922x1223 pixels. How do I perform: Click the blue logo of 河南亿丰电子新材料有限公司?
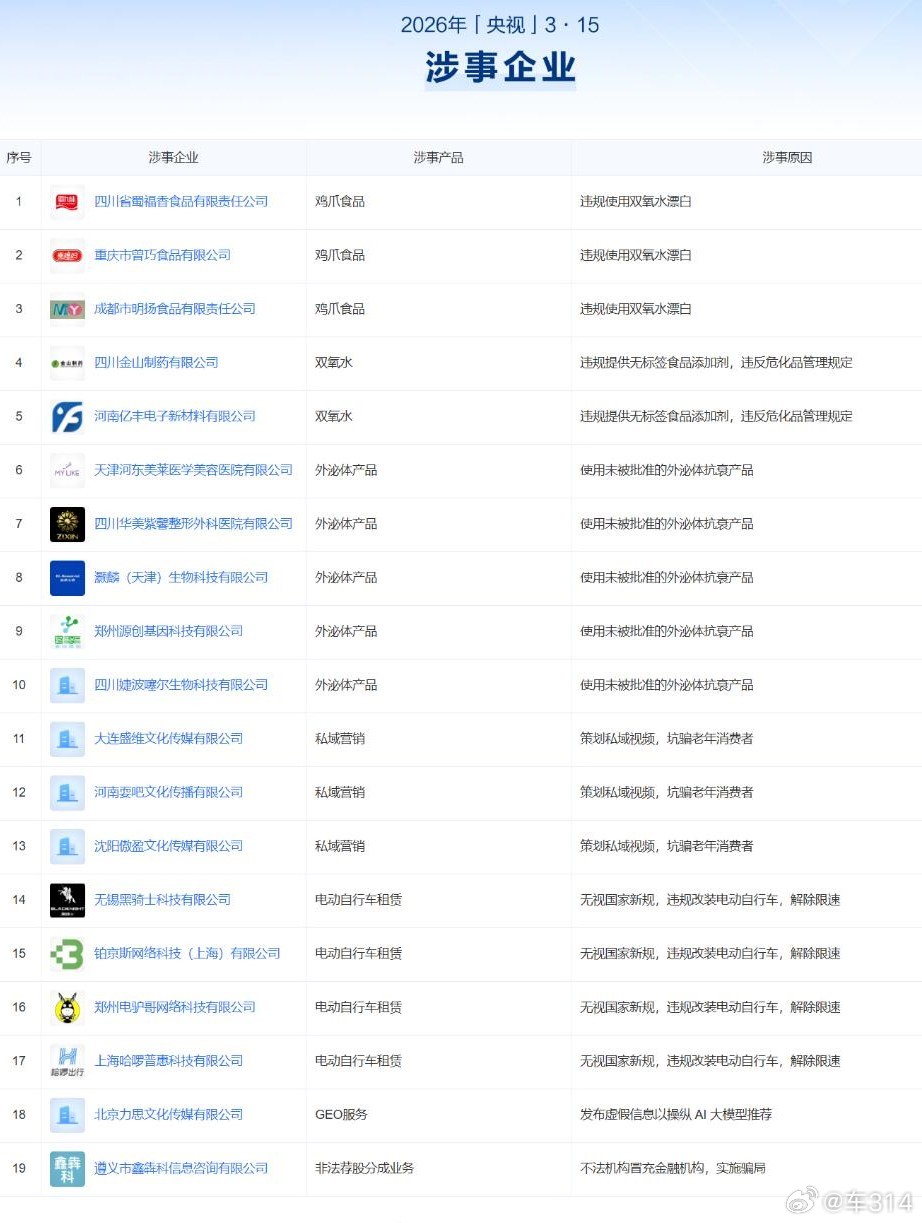click(x=67, y=417)
